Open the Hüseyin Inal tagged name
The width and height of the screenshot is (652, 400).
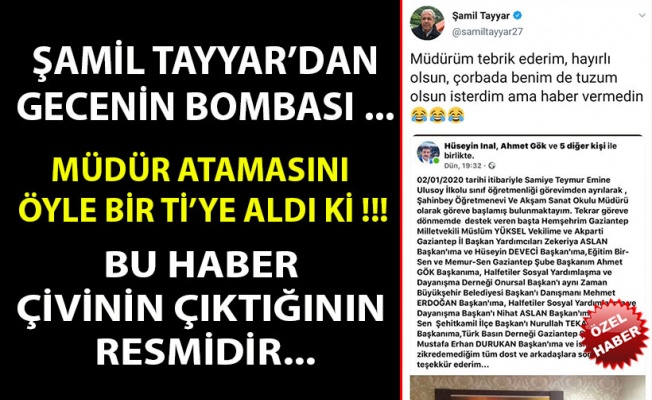(470, 146)
